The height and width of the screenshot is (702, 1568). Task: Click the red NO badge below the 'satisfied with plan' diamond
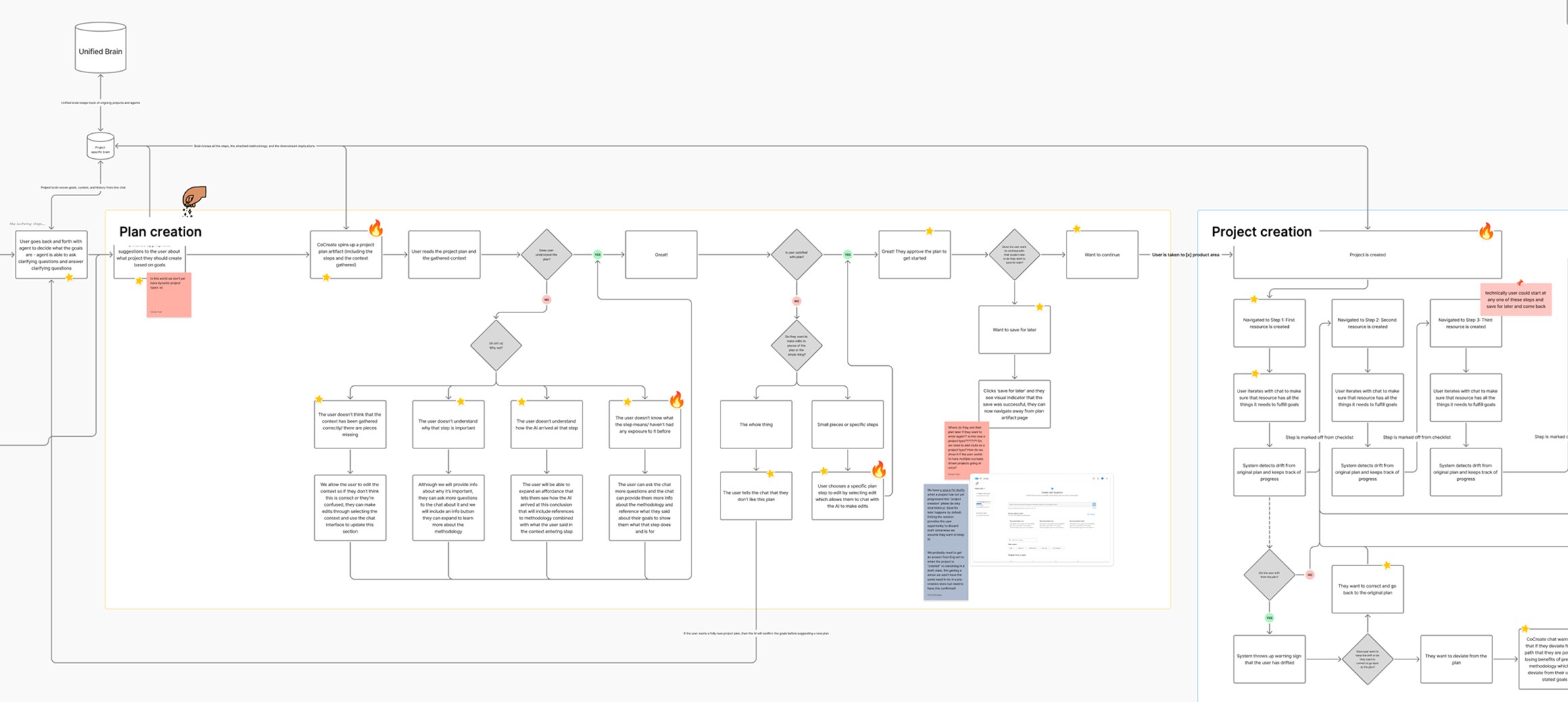click(x=797, y=301)
